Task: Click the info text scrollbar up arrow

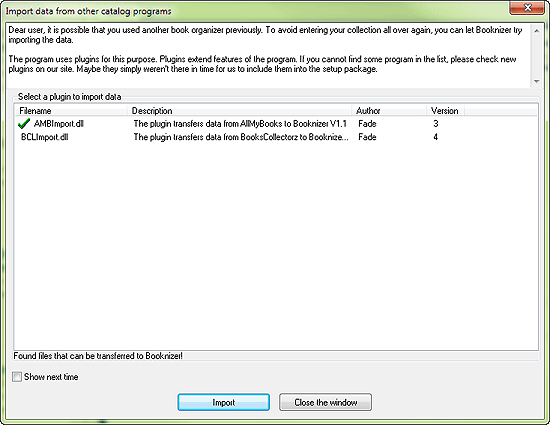Action: pos(536,31)
